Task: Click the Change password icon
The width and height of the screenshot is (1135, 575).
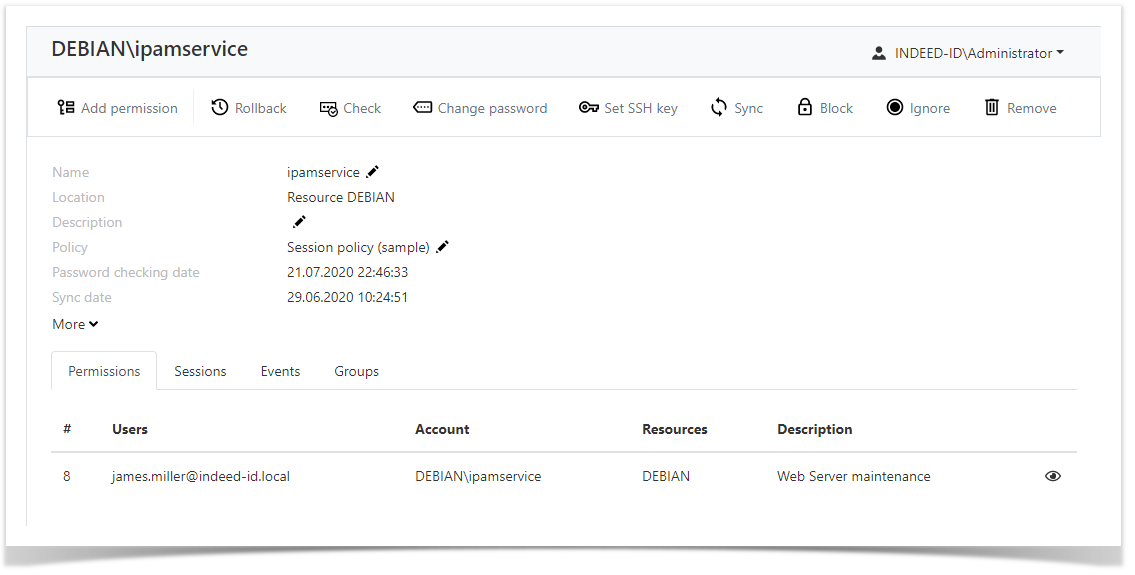Action: (422, 108)
